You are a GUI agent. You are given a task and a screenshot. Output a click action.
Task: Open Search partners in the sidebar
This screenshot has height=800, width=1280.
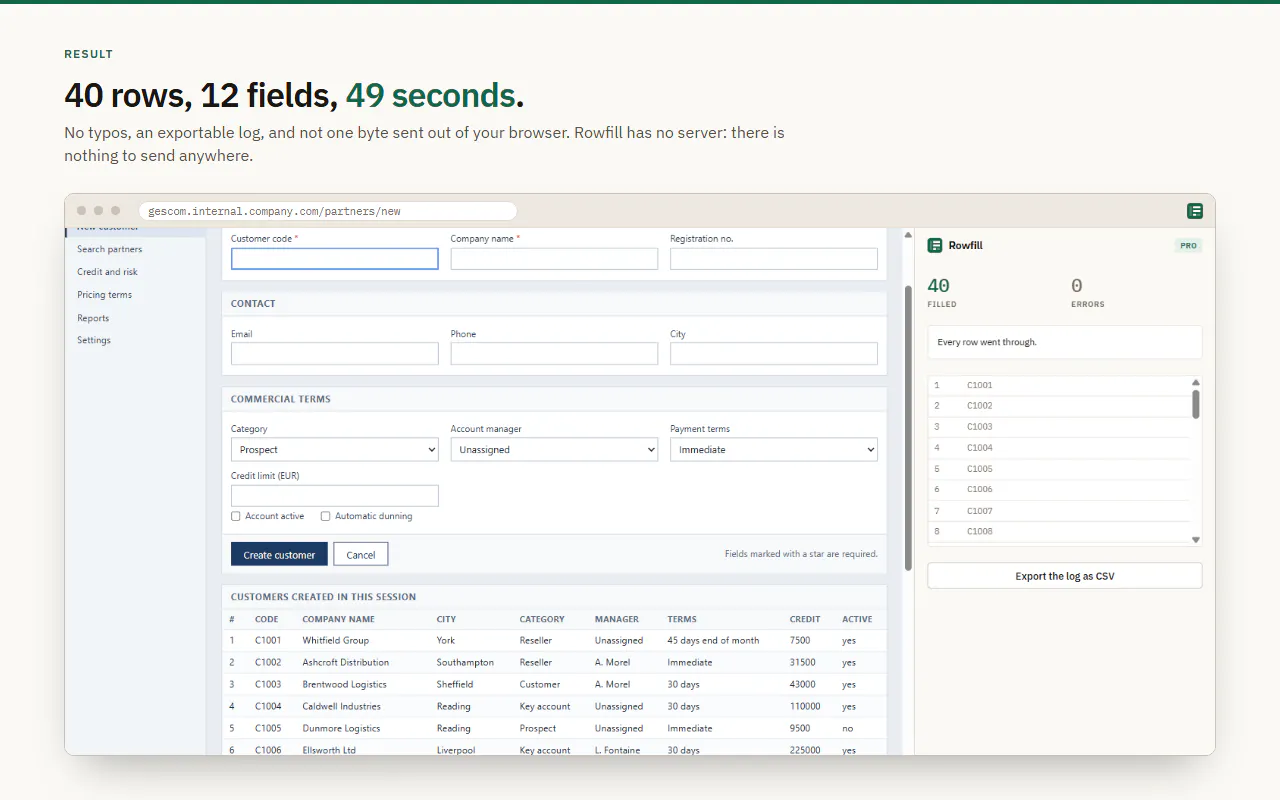tap(110, 249)
